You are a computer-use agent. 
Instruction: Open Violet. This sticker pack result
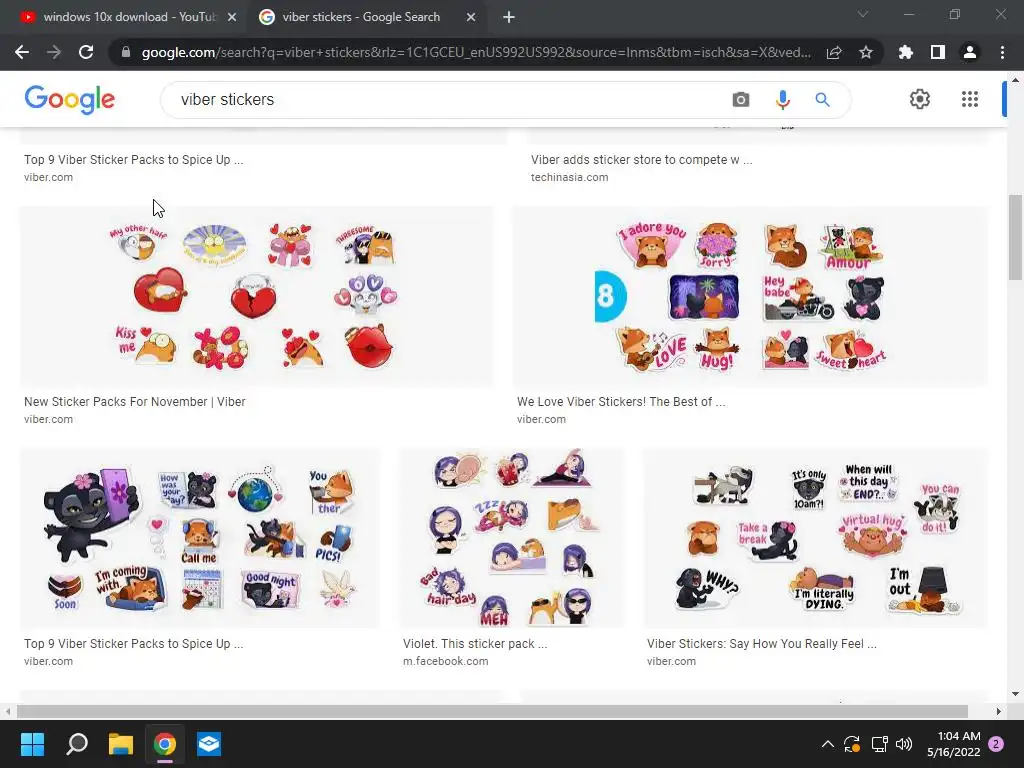click(x=475, y=643)
